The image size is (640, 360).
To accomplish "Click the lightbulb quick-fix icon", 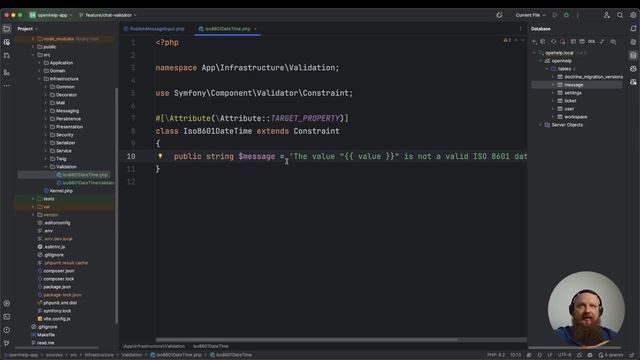I will (x=160, y=156).
